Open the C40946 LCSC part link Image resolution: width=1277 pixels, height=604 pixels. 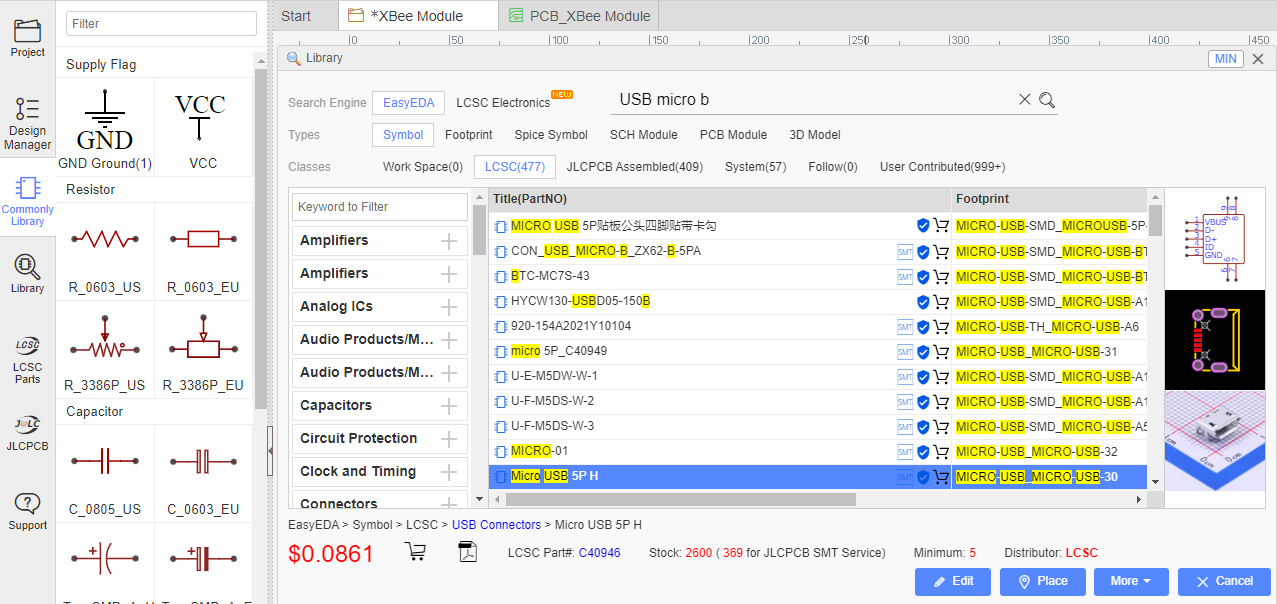tap(599, 553)
